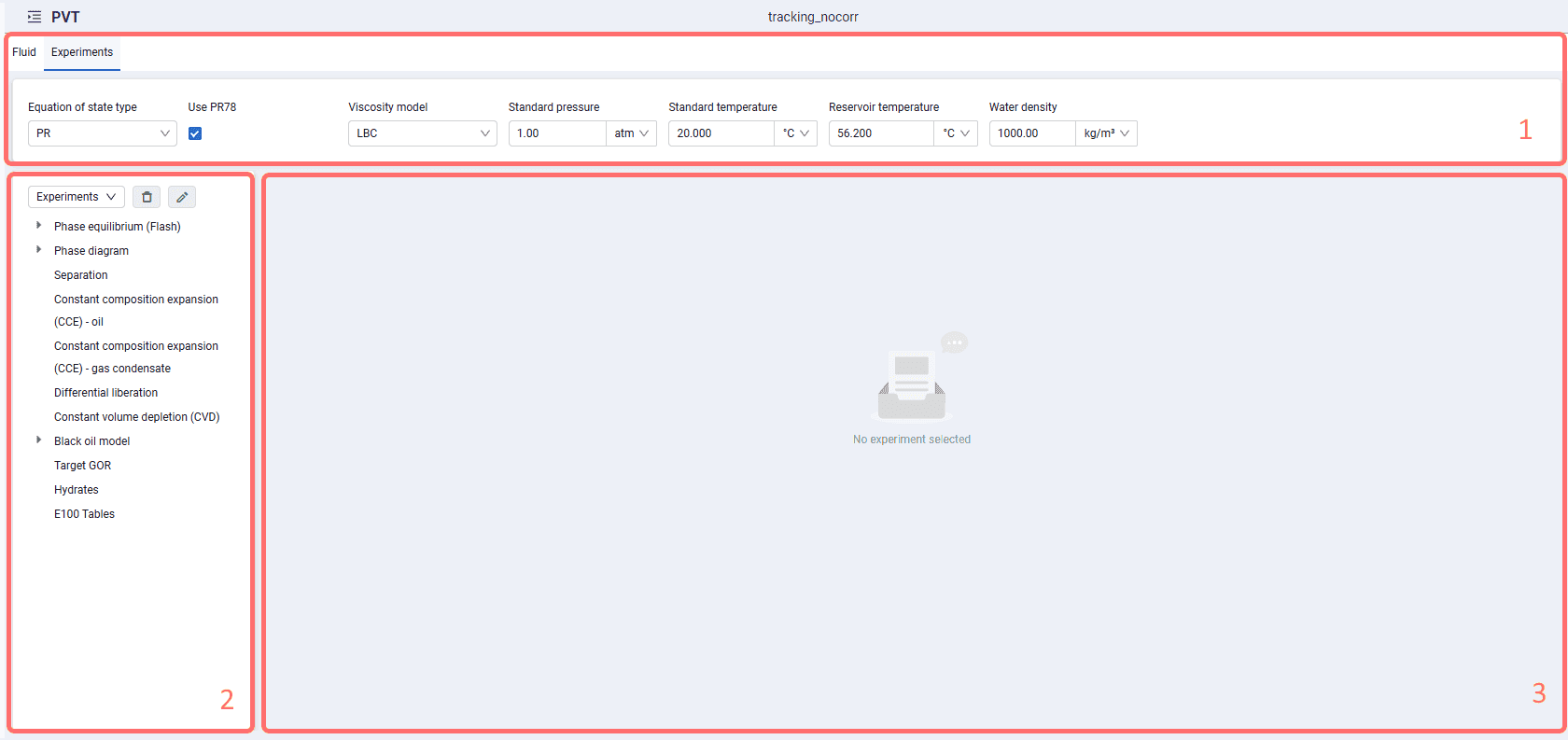Select the Hydrates item

(x=77, y=490)
